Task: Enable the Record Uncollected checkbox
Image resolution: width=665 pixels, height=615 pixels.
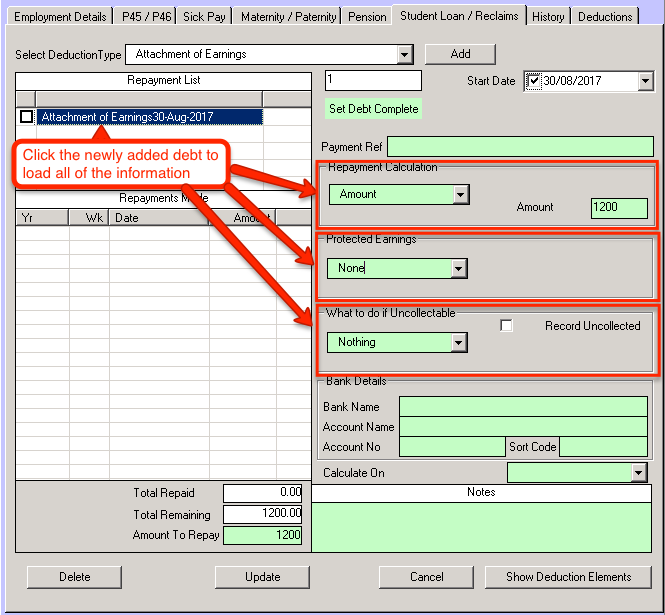Action: [x=506, y=326]
